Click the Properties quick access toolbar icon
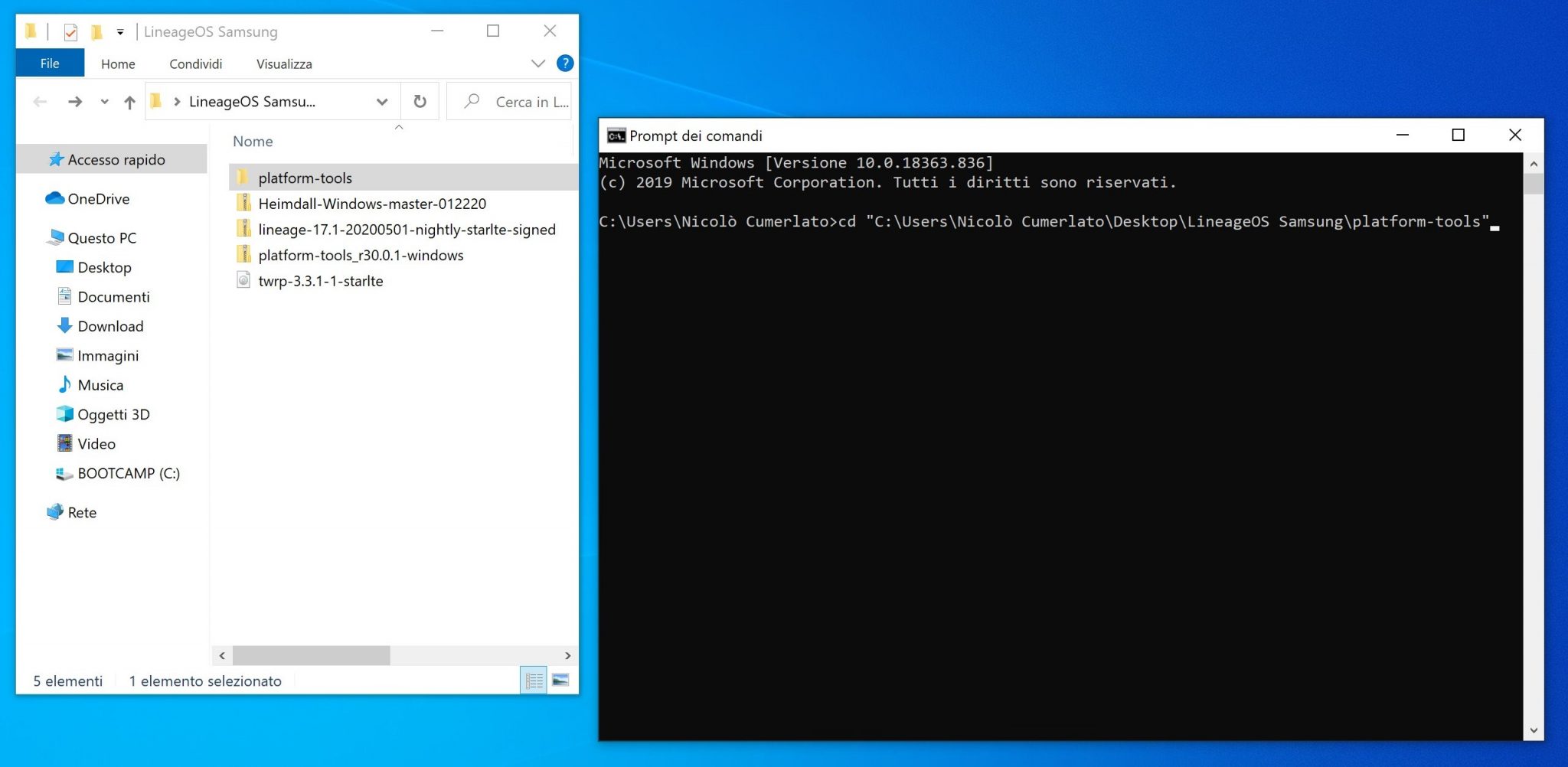1568x767 pixels. (70, 31)
